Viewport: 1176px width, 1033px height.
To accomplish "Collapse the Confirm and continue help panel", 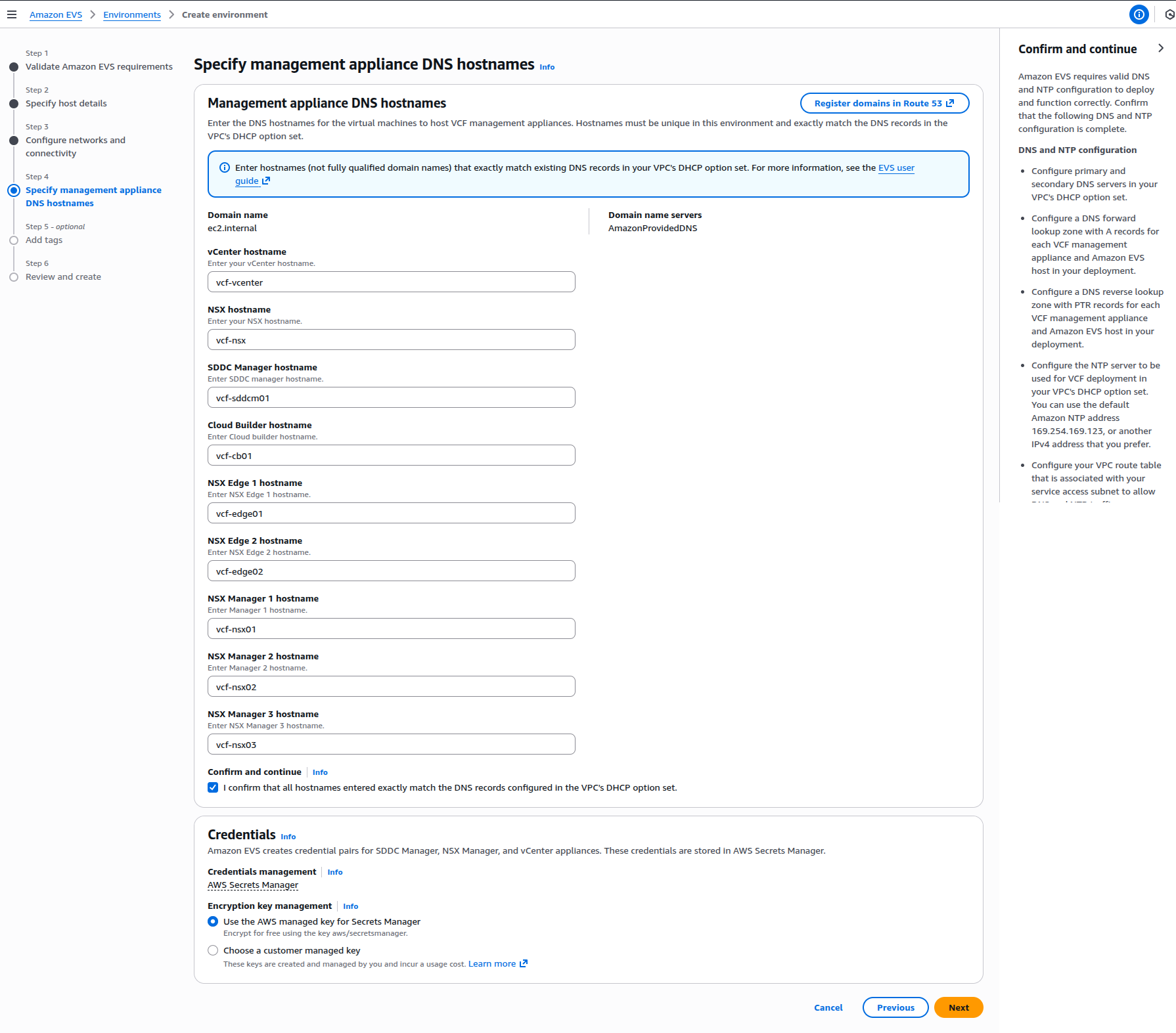I will point(1161,48).
